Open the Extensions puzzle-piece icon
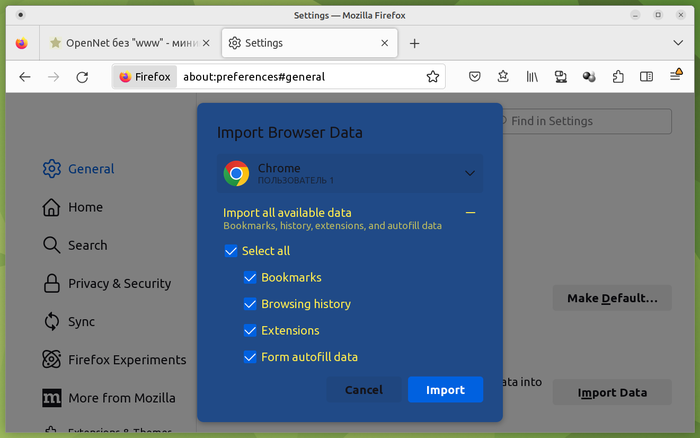This screenshot has width=700, height=438. 618,77
